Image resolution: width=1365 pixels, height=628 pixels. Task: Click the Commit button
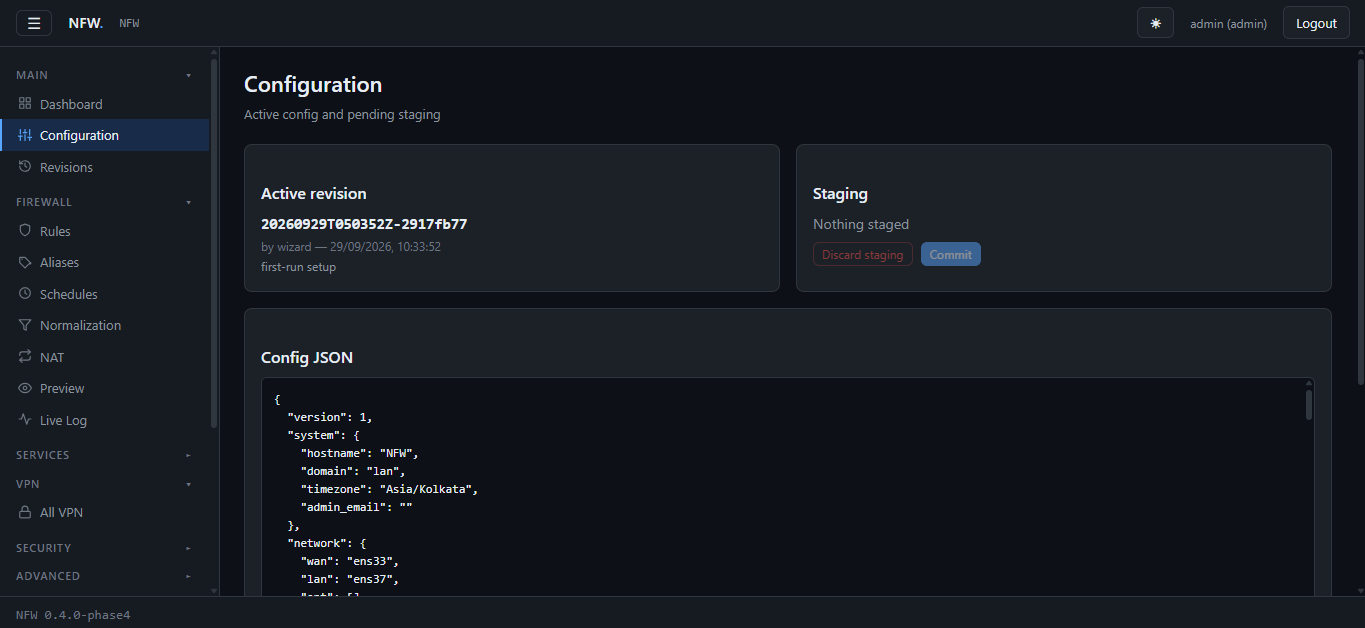click(950, 255)
